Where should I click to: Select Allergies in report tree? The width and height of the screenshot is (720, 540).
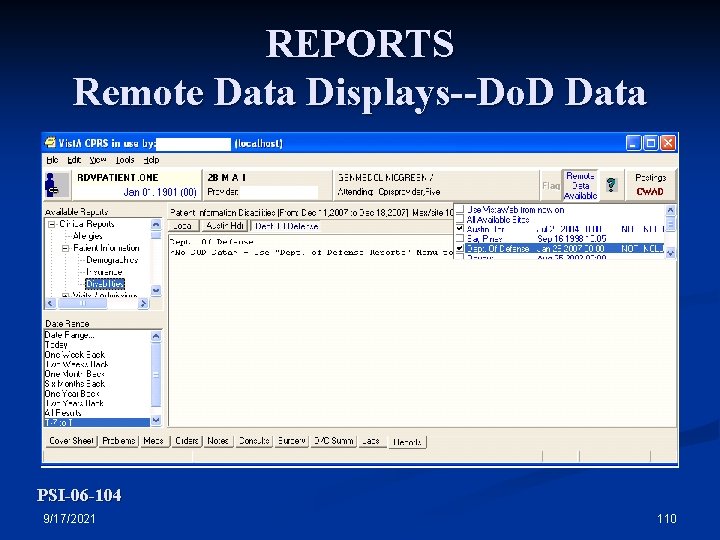[88, 236]
